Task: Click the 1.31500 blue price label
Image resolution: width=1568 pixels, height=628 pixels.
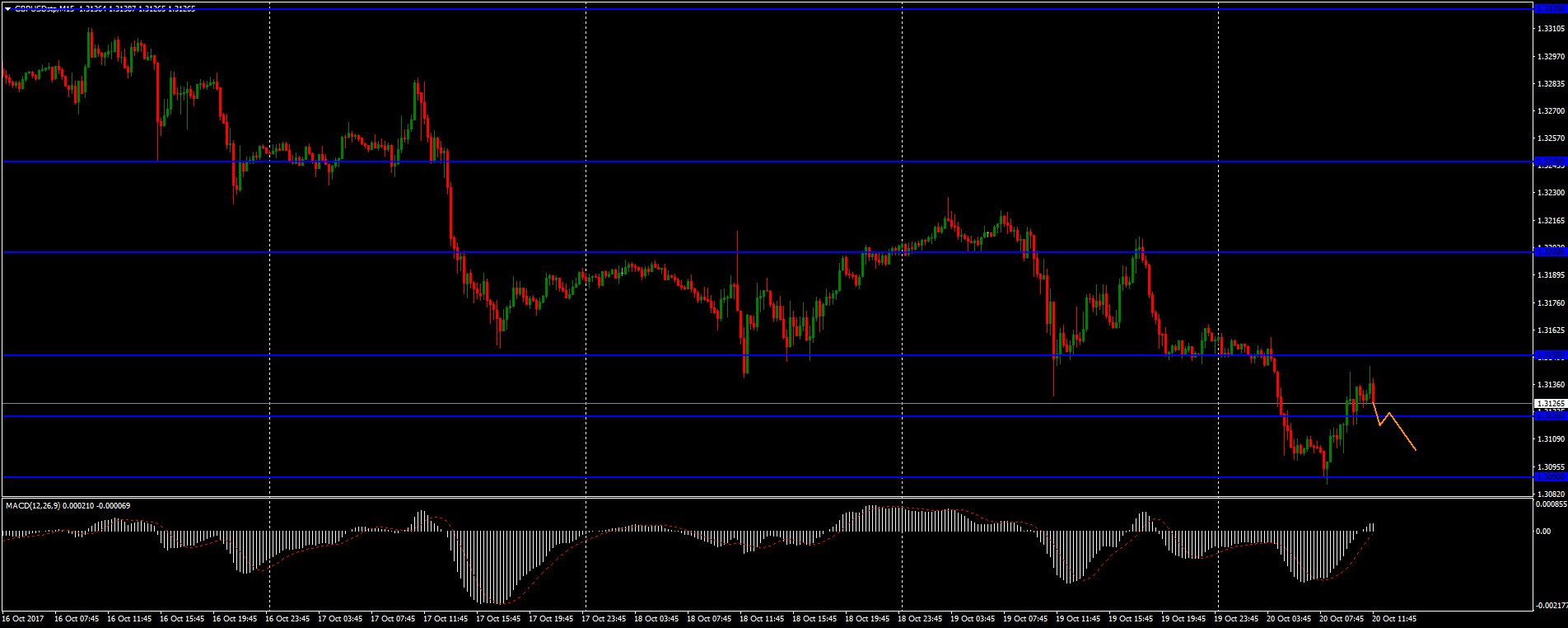Action: coord(1551,355)
